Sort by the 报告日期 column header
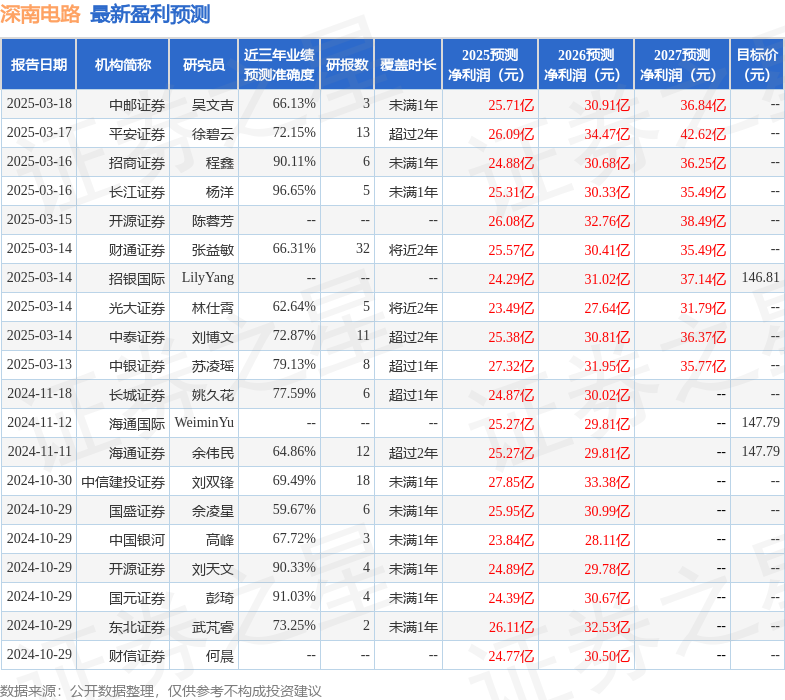785x700 pixels. [39, 65]
